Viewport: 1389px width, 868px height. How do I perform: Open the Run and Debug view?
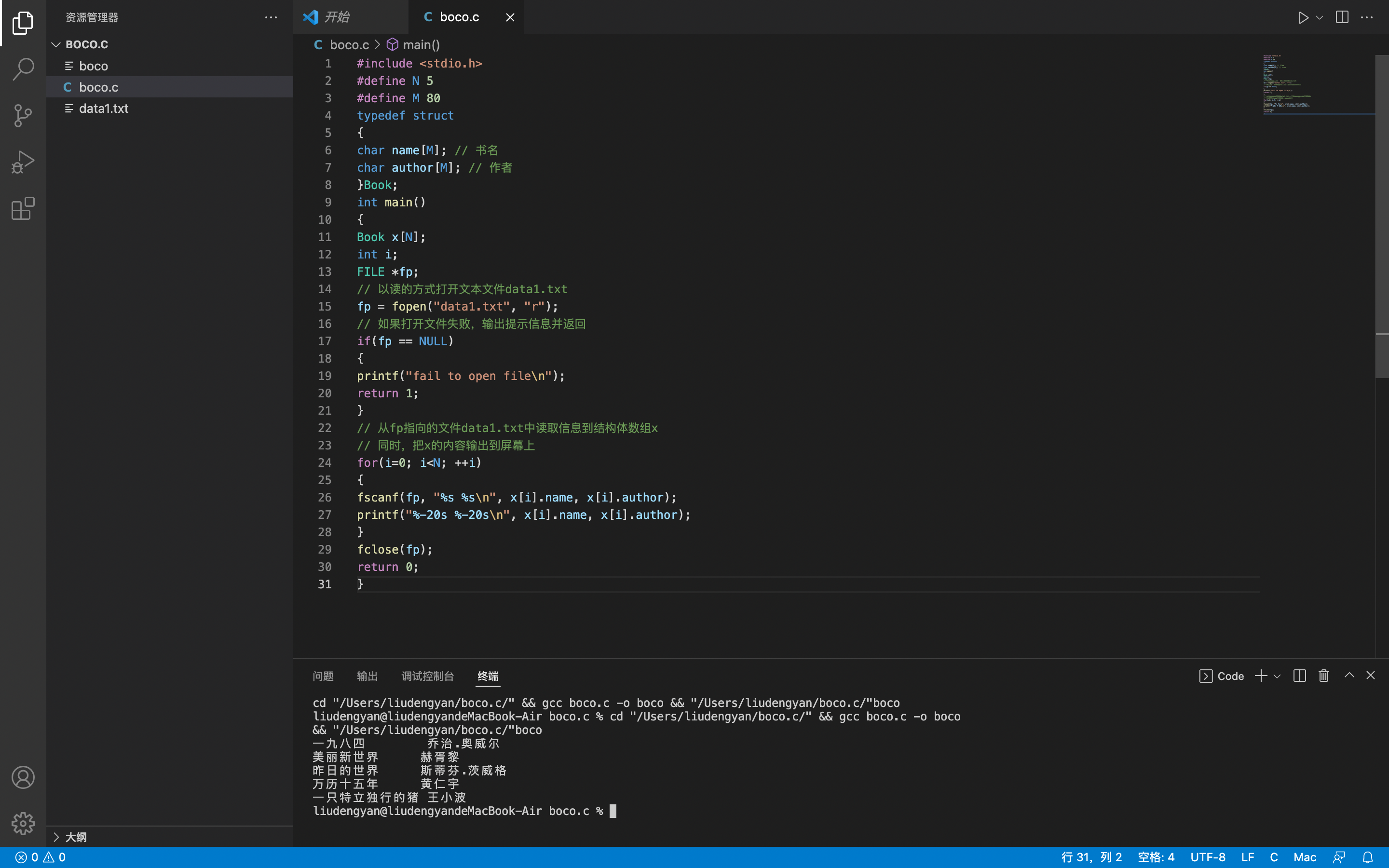point(23,162)
